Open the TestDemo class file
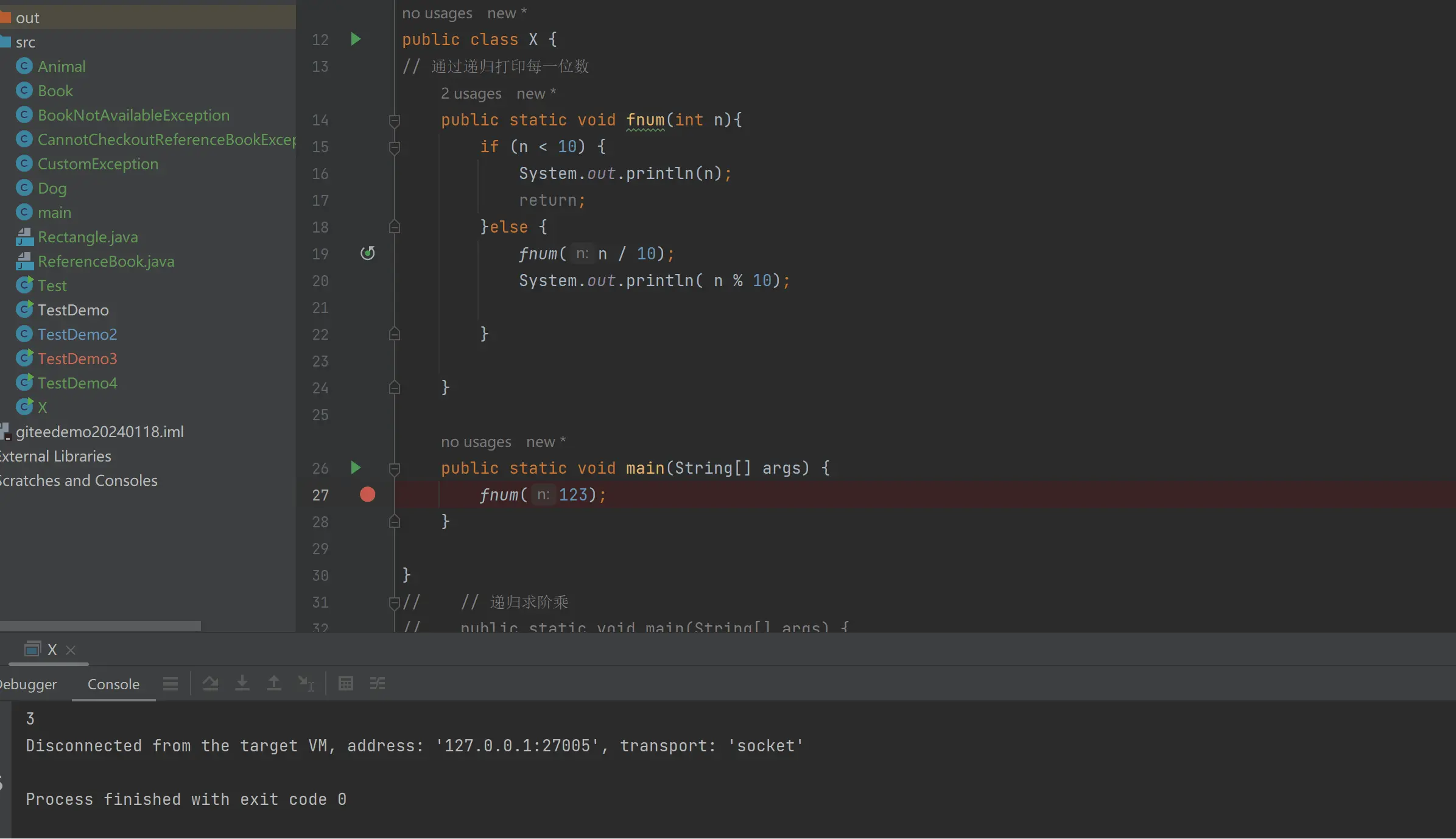This screenshot has width=1456, height=839. (x=73, y=310)
